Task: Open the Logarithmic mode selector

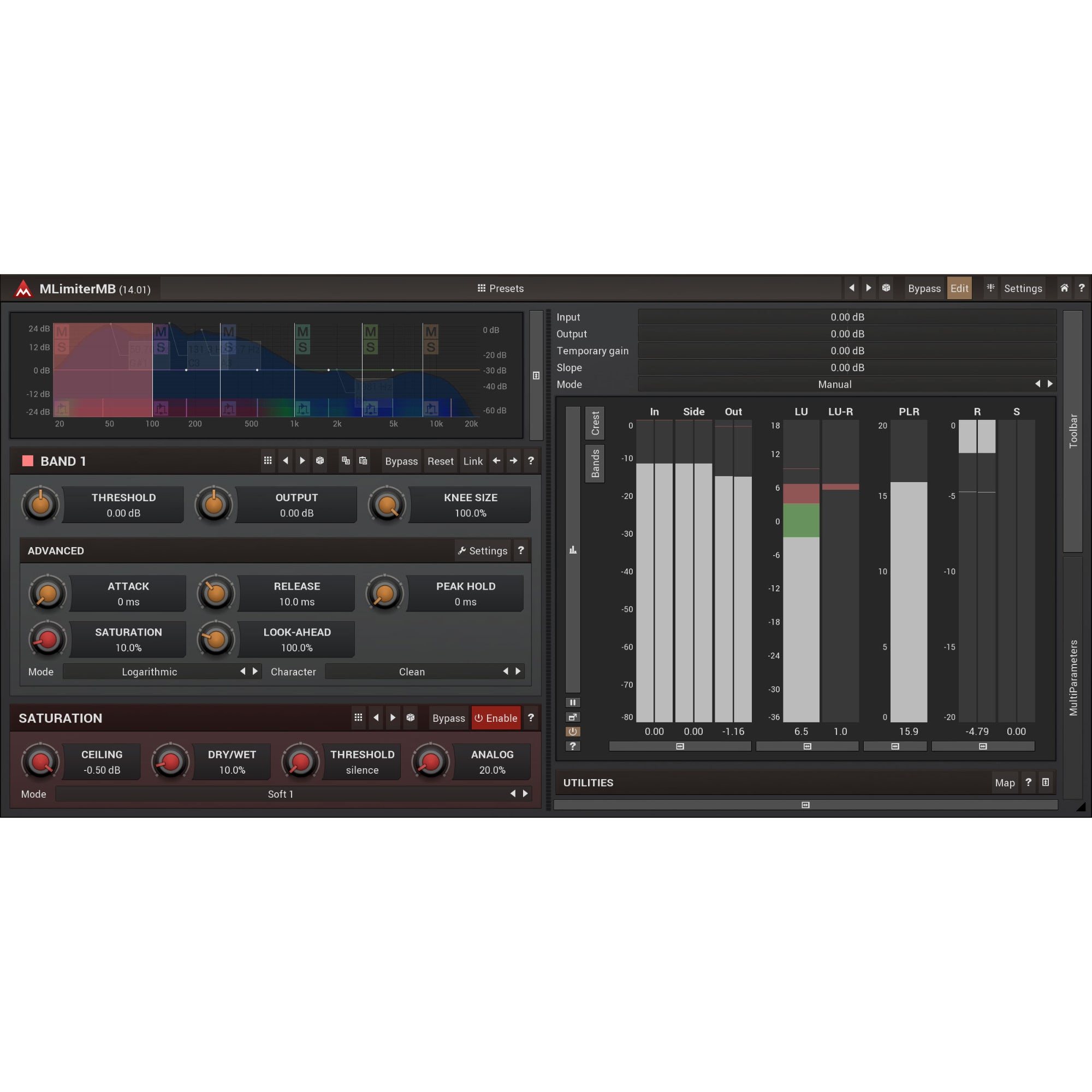Action: pyautogui.click(x=162, y=672)
